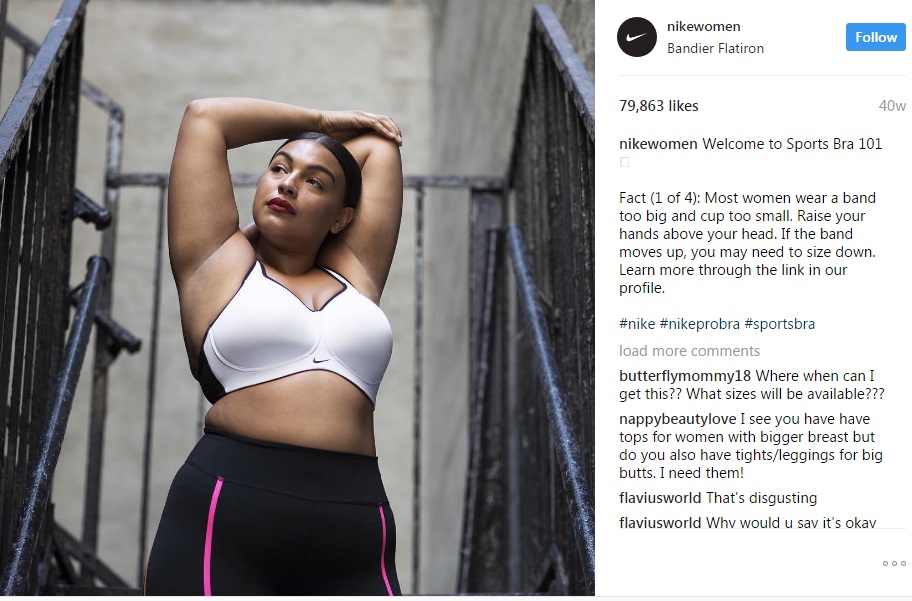Open the #nike hashtag
This screenshot has width=912, height=601.
pos(637,323)
